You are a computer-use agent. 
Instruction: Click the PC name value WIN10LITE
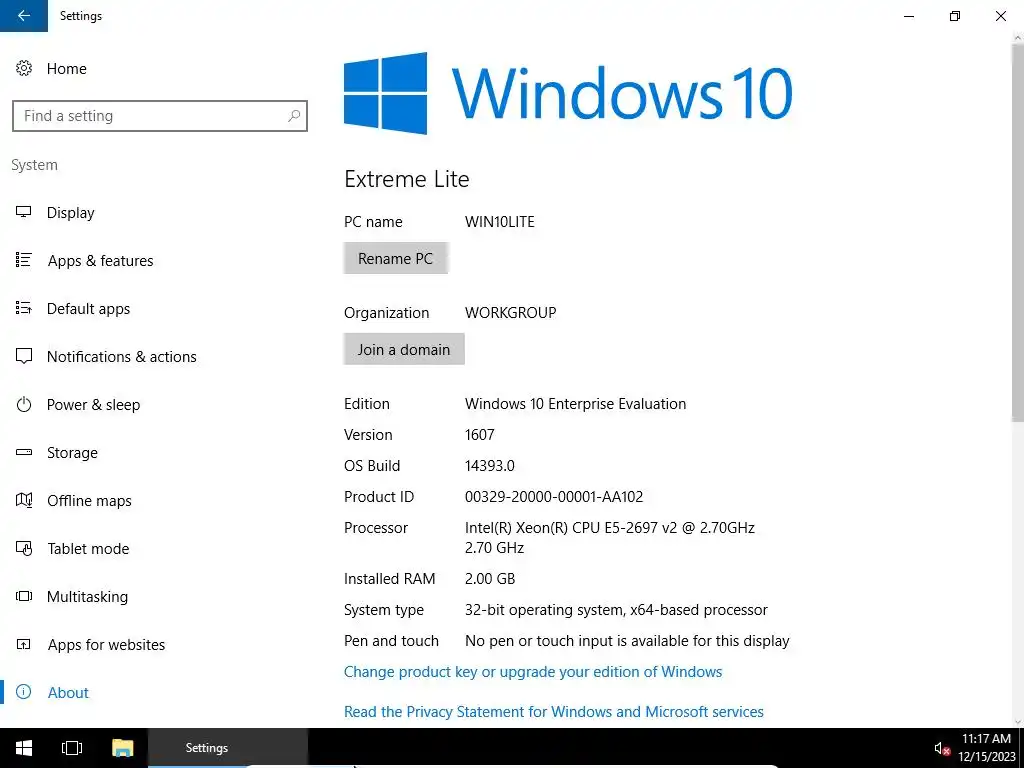click(x=500, y=221)
